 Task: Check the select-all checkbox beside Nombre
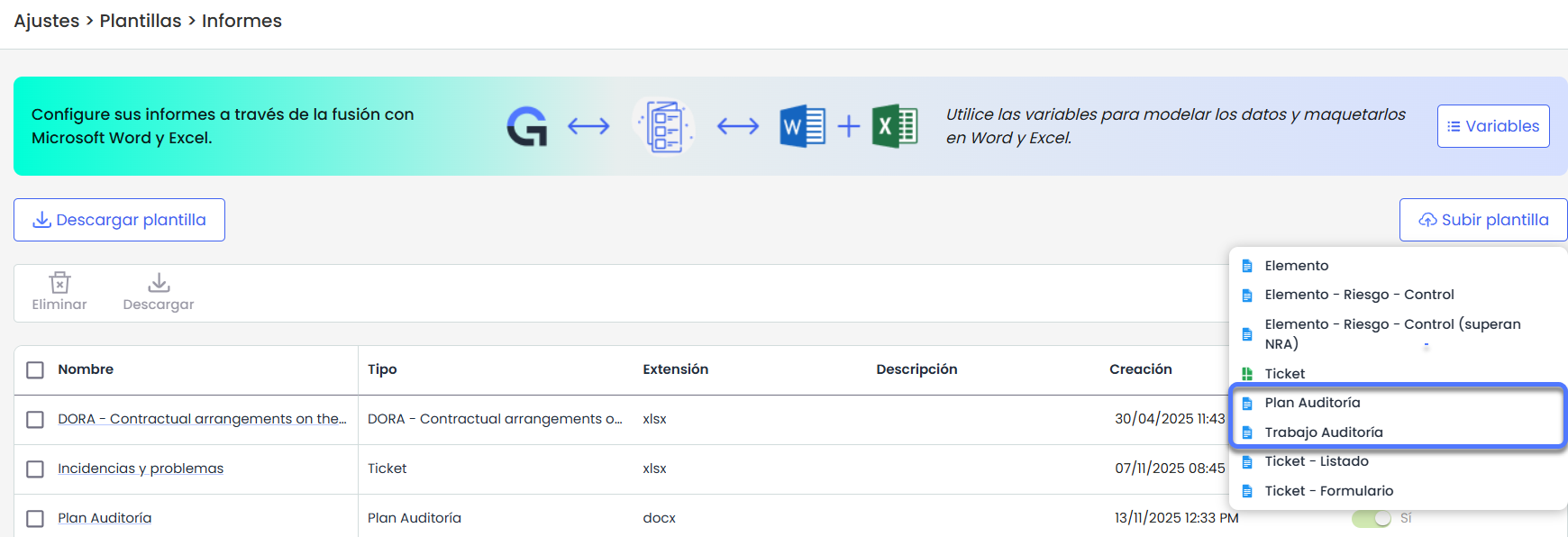click(x=35, y=370)
